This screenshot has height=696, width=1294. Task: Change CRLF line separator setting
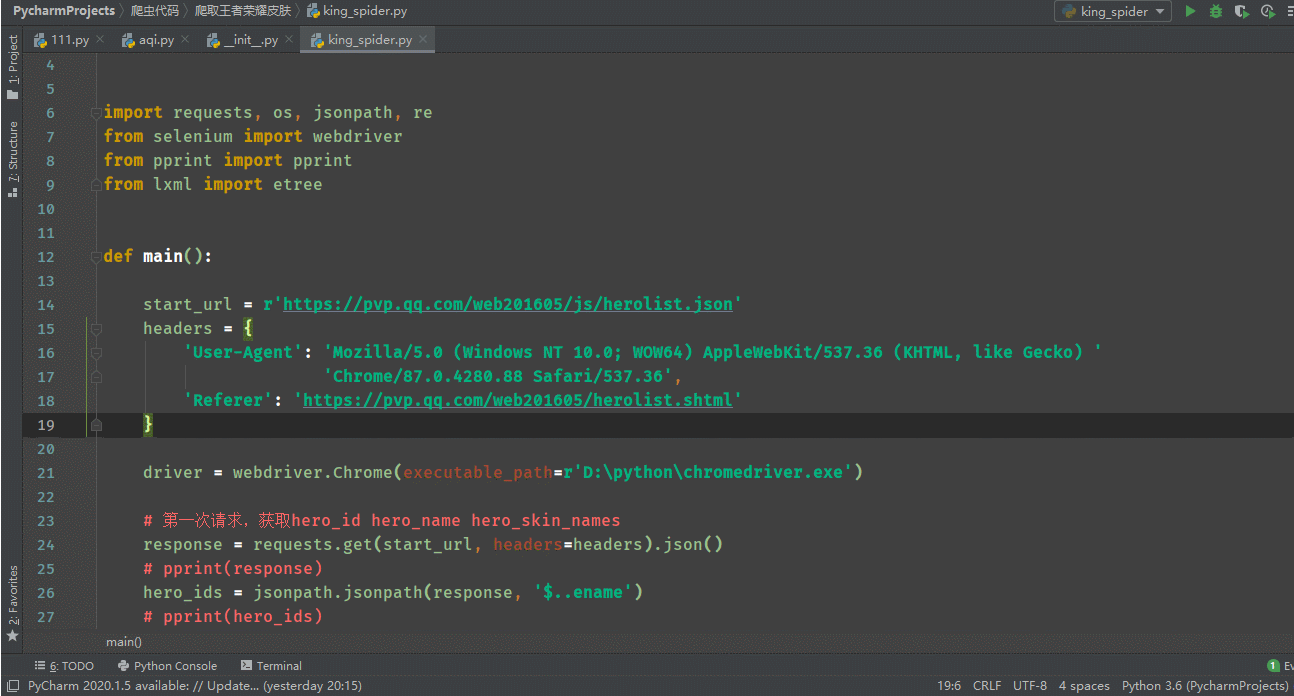tap(987, 686)
